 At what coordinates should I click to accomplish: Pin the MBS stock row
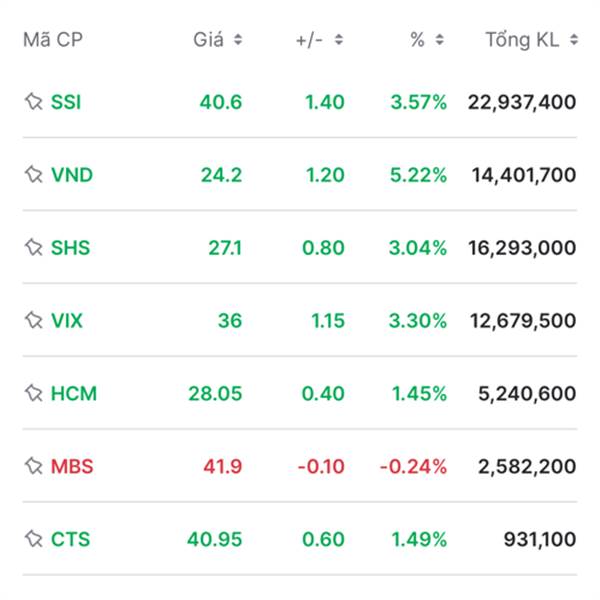[34, 466]
